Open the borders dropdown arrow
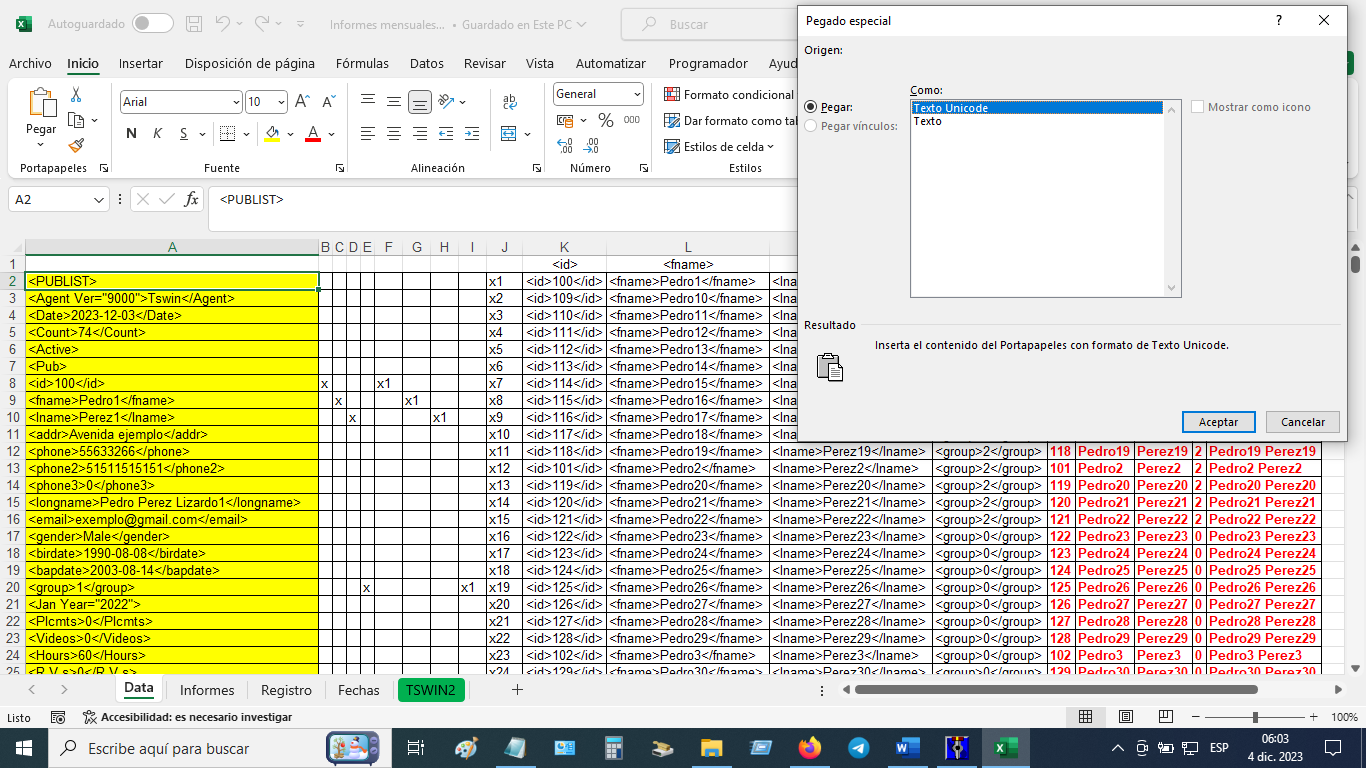Viewport: 1366px width, 768px height. click(246, 134)
